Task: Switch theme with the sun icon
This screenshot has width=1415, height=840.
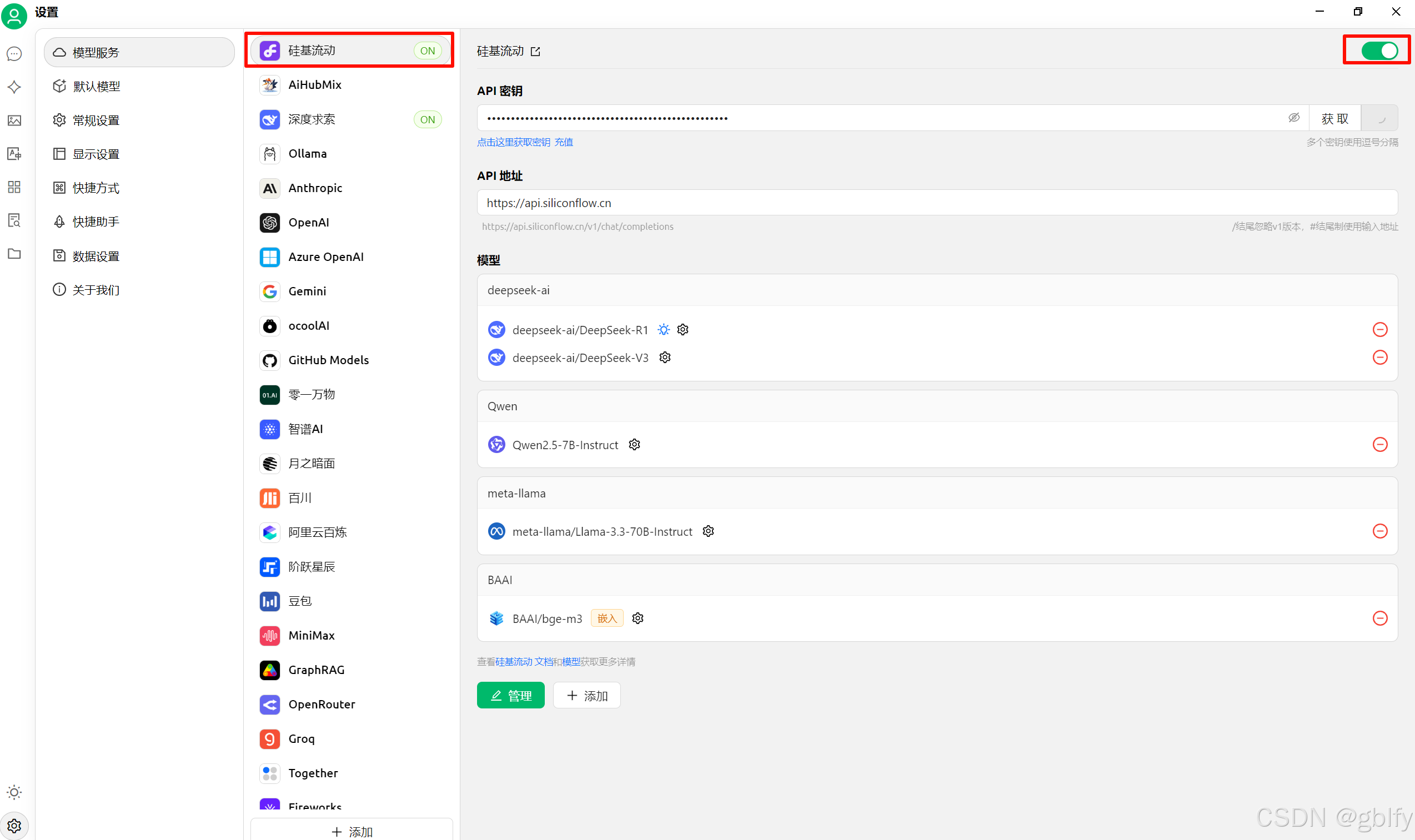Action: coord(14,792)
